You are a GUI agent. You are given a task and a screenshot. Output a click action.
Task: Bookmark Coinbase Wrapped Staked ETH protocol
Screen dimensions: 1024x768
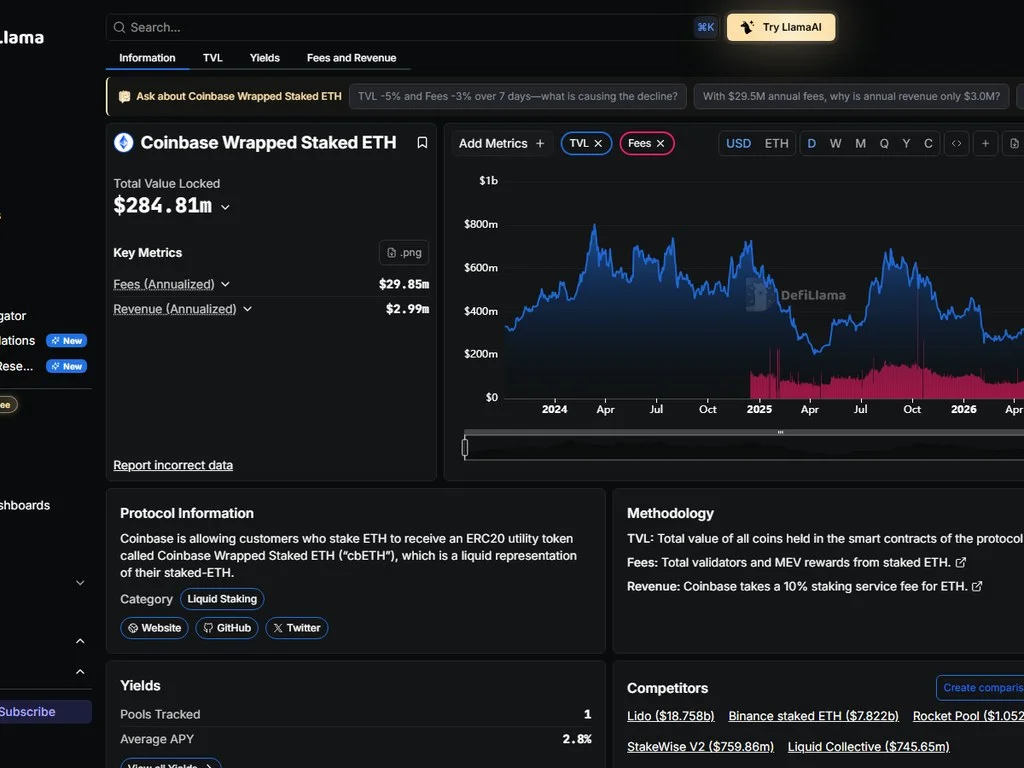[422, 142]
